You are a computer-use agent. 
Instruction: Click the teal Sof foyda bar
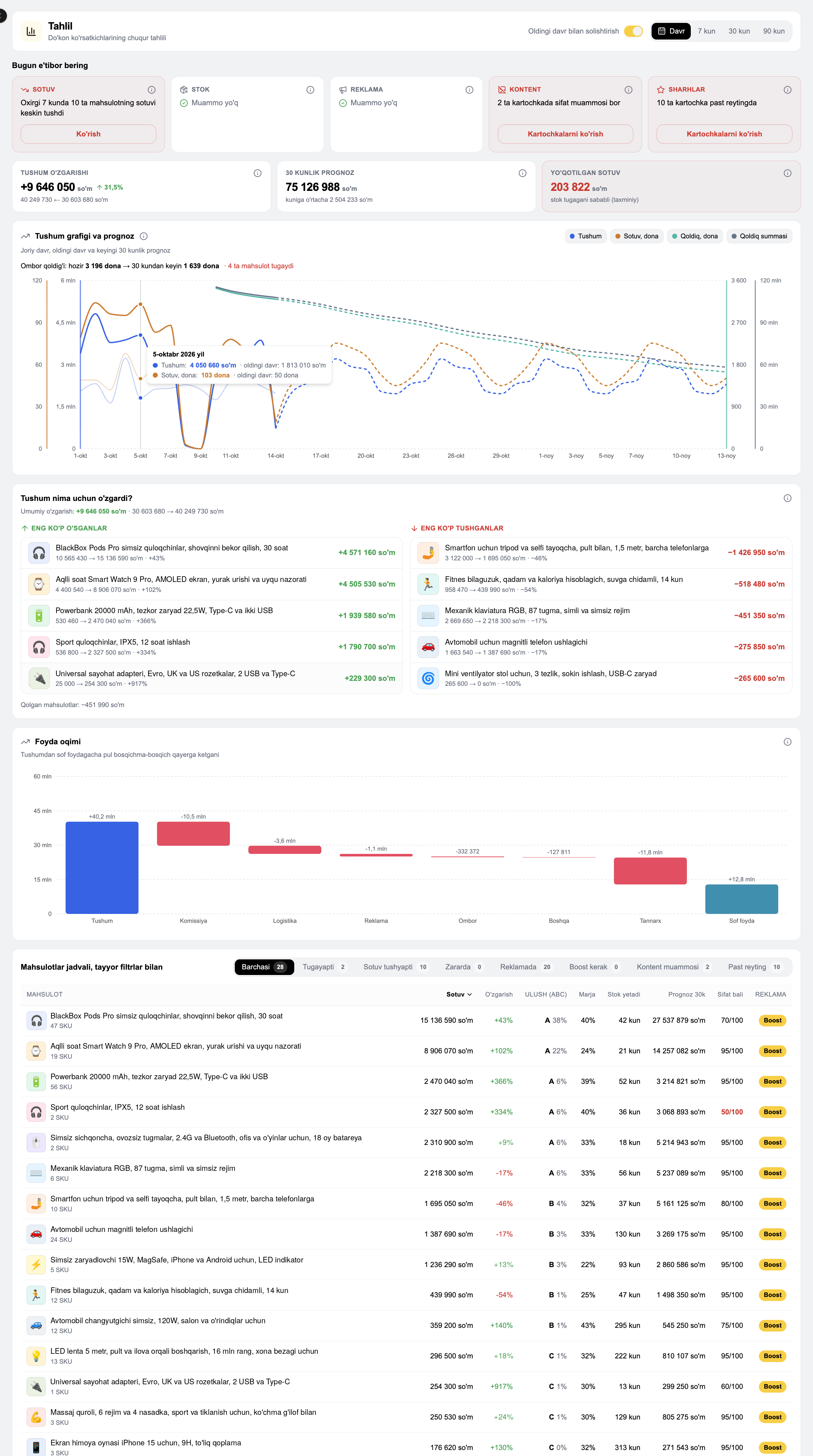point(741,899)
